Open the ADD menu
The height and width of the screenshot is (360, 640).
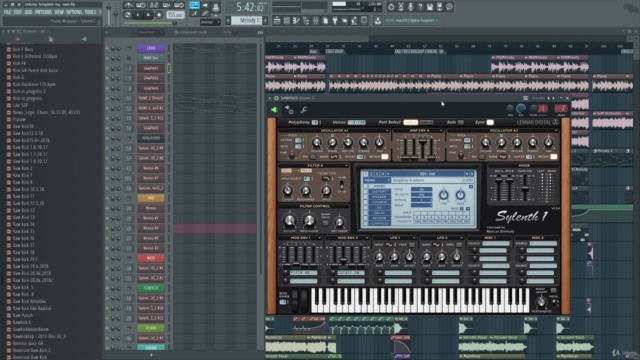pos(28,12)
